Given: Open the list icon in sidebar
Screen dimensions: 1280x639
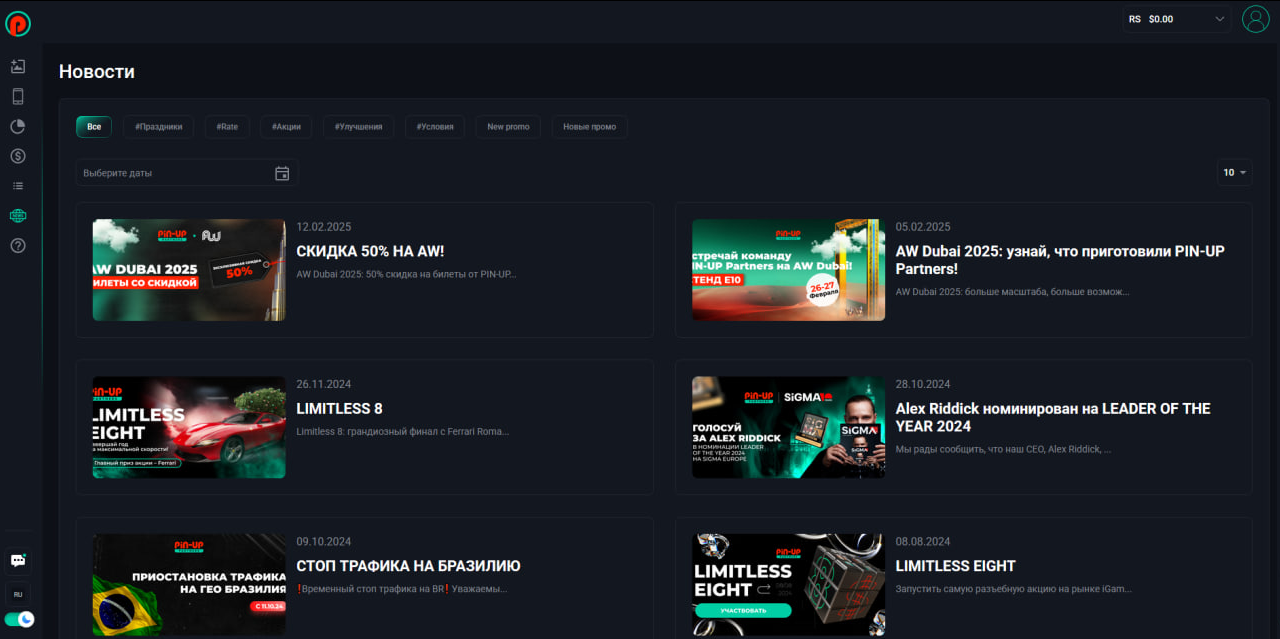Looking at the screenshot, I should pos(18,186).
